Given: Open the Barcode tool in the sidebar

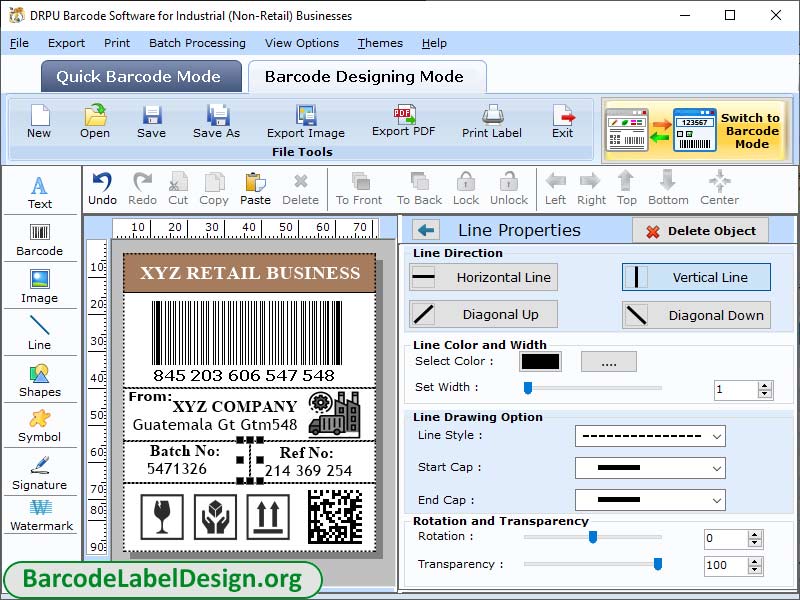Looking at the screenshot, I should [x=40, y=238].
